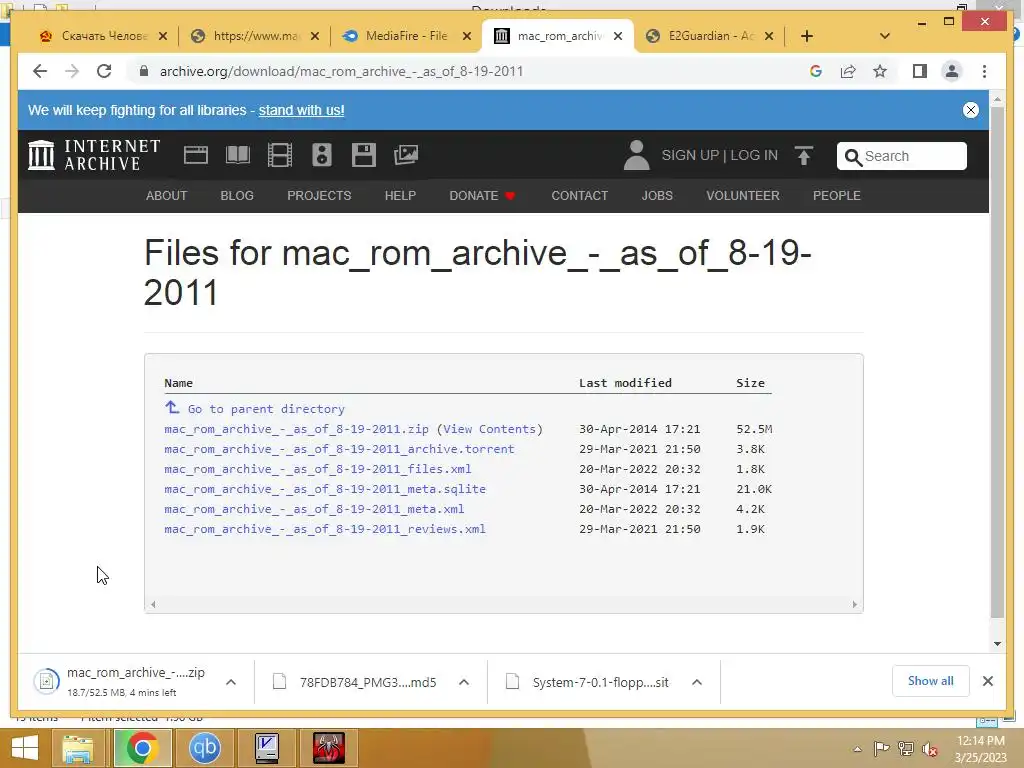Viewport: 1024px width, 768px height.
Task: Close the MediaFire tab
Action: [466, 37]
